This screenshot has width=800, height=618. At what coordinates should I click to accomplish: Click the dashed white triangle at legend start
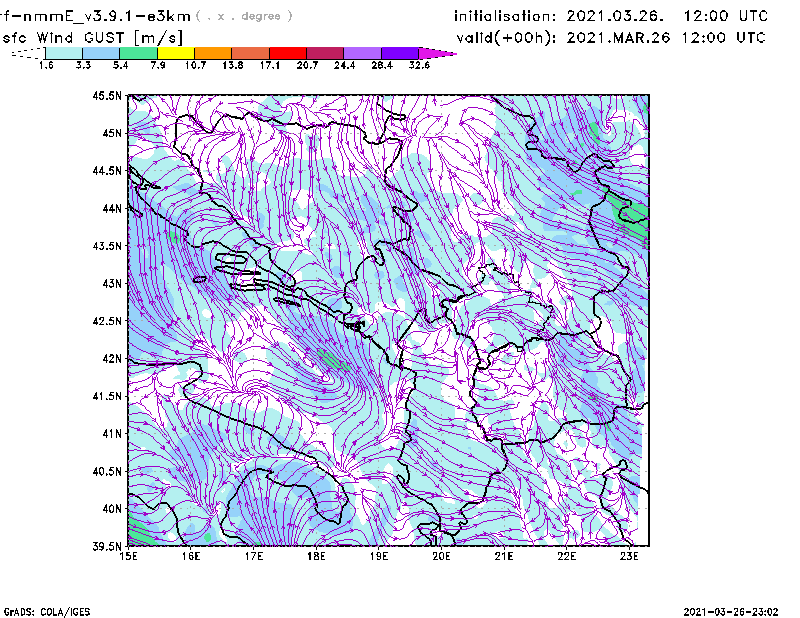click(x=28, y=52)
